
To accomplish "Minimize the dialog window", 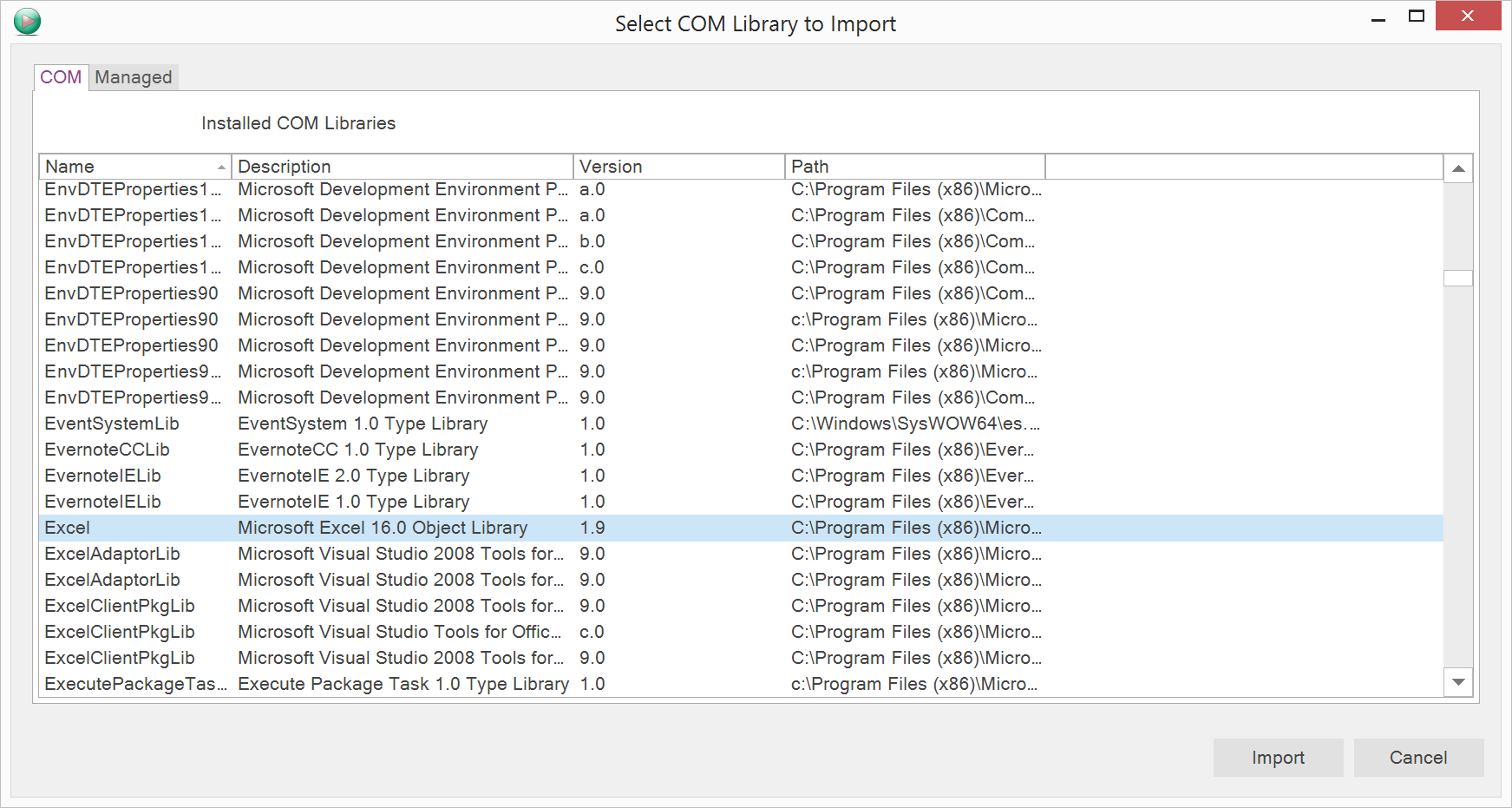I will tap(1378, 17).
